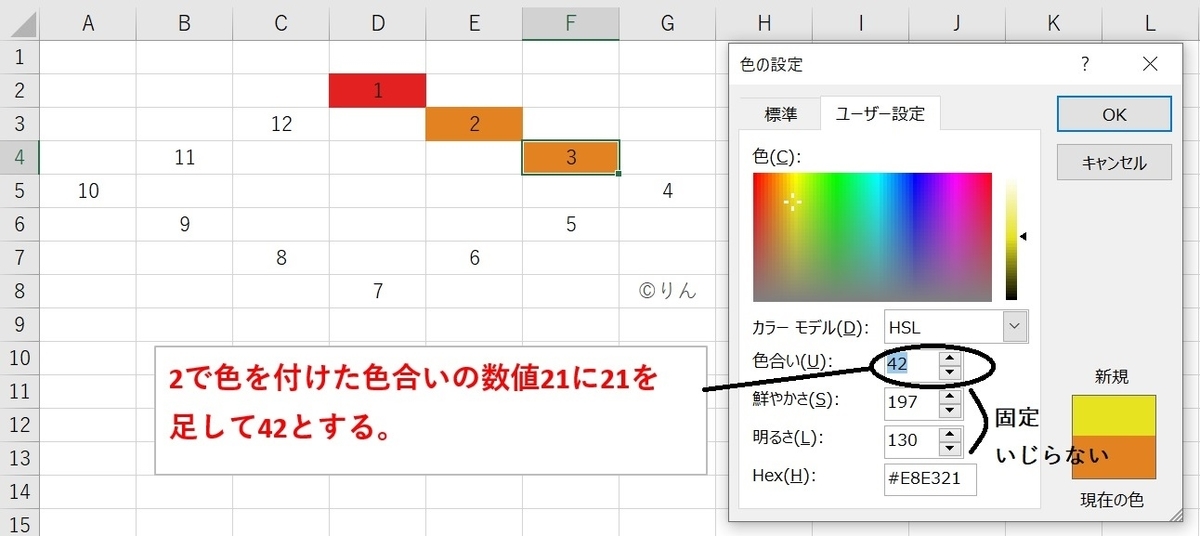Select cell C7 containing 8
Screen dimensions: 1200x536
click(281, 258)
